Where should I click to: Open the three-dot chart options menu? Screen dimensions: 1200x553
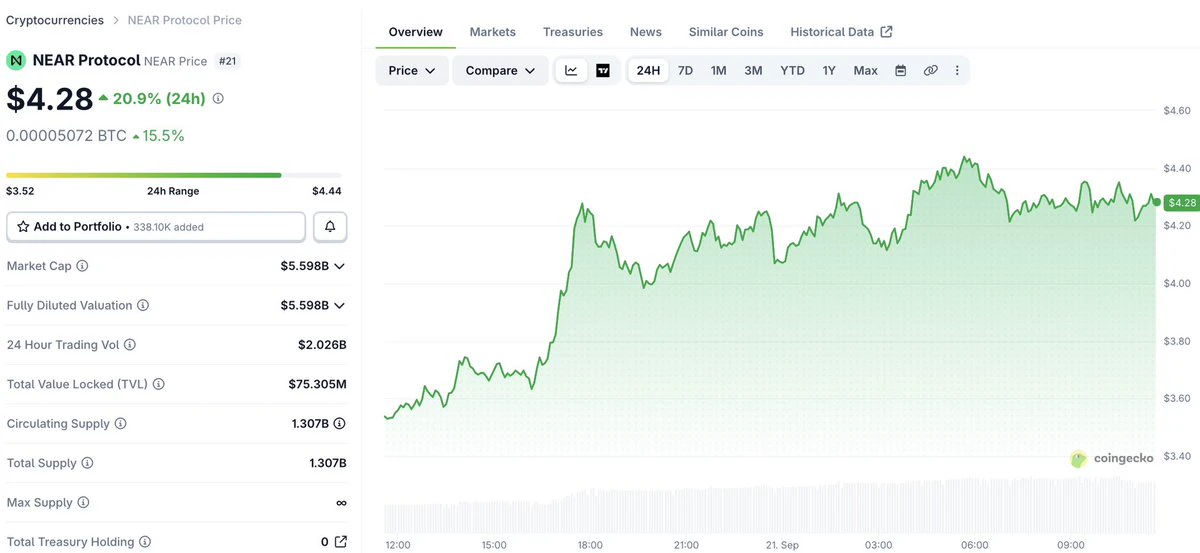point(958,71)
